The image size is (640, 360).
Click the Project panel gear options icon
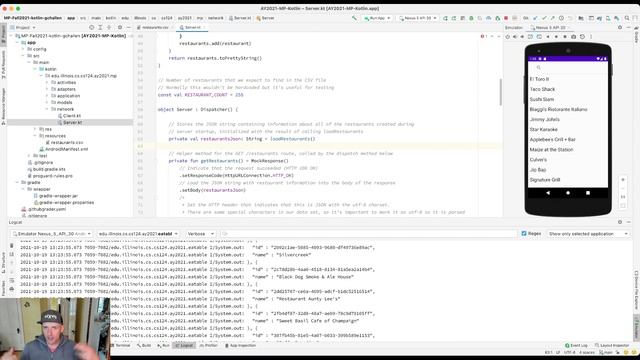click(x=120, y=27)
